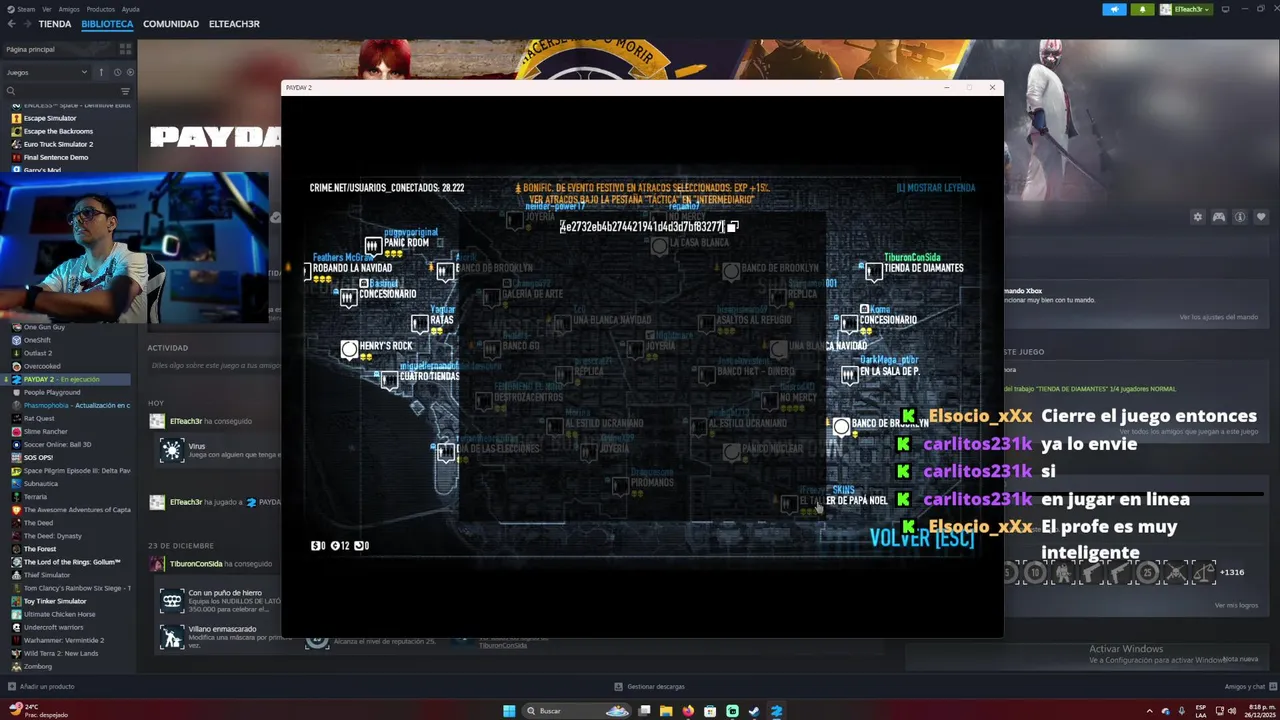Viewport: 1280px width, 720px height.
Task: Select the BIBLIOTECA tab
Action: pos(107,24)
